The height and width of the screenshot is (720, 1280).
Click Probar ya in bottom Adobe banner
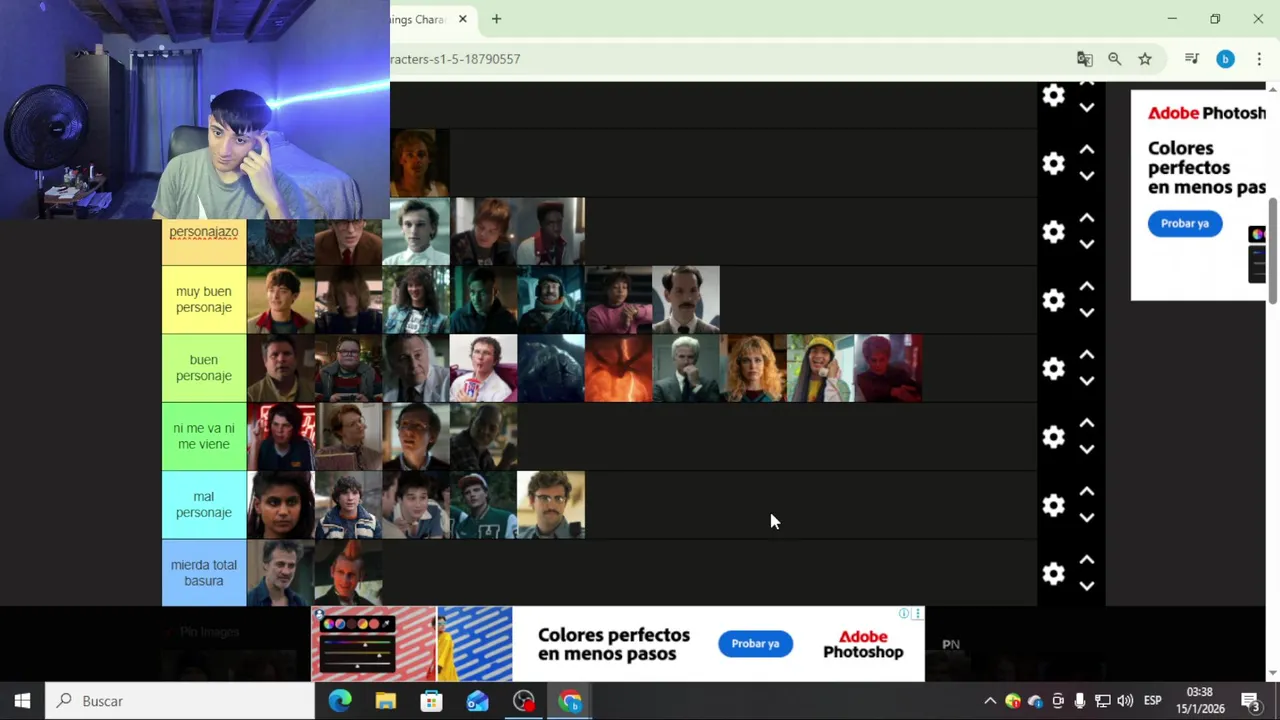pos(755,643)
